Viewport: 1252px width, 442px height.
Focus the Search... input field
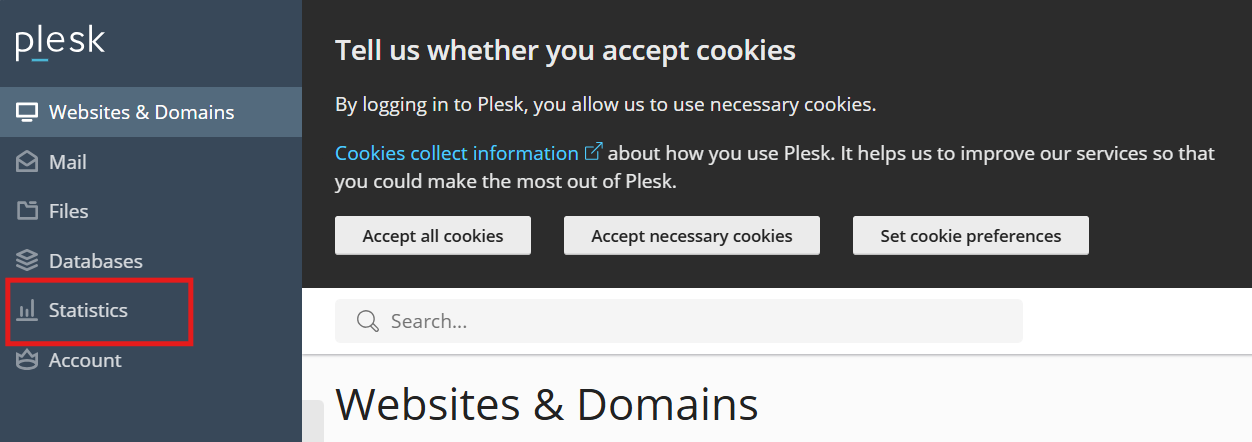[679, 321]
